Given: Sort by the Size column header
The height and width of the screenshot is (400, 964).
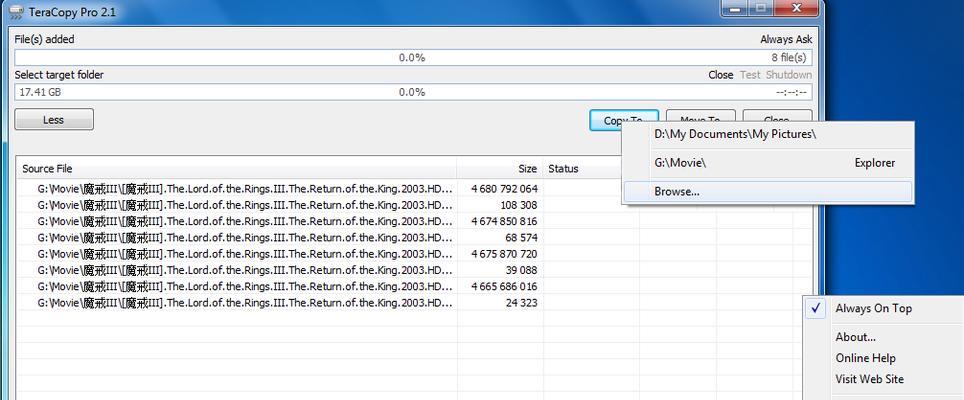Looking at the screenshot, I should click(x=500, y=168).
